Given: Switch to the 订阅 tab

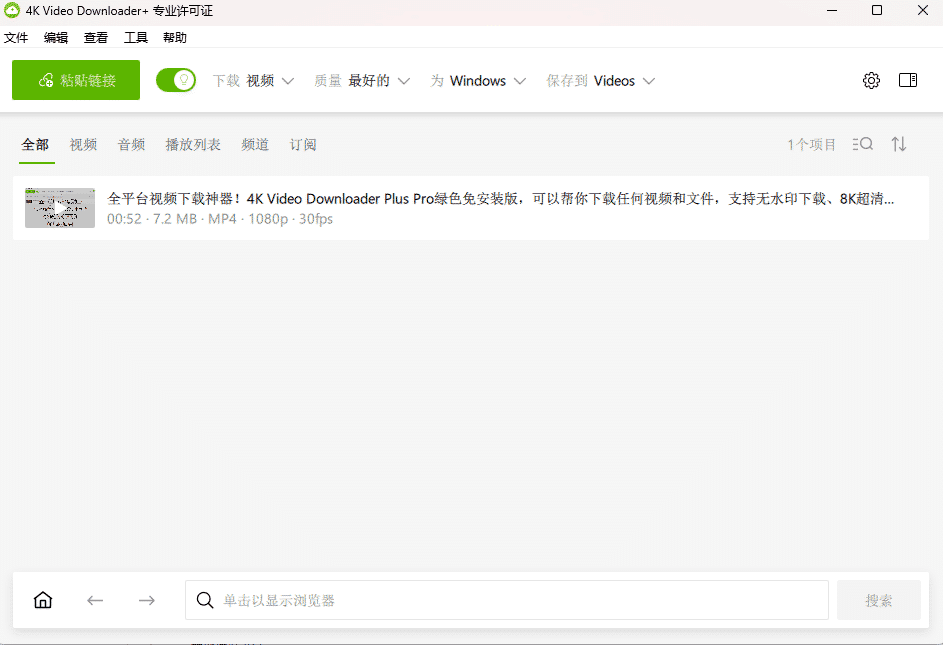Looking at the screenshot, I should click(x=303, y=145).
